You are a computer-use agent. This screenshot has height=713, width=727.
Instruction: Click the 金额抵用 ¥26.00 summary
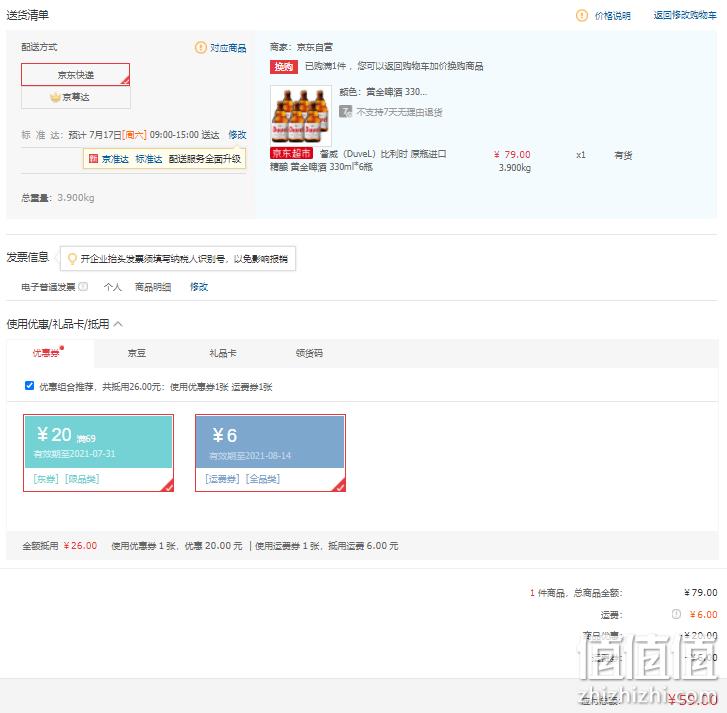point(60,546)
